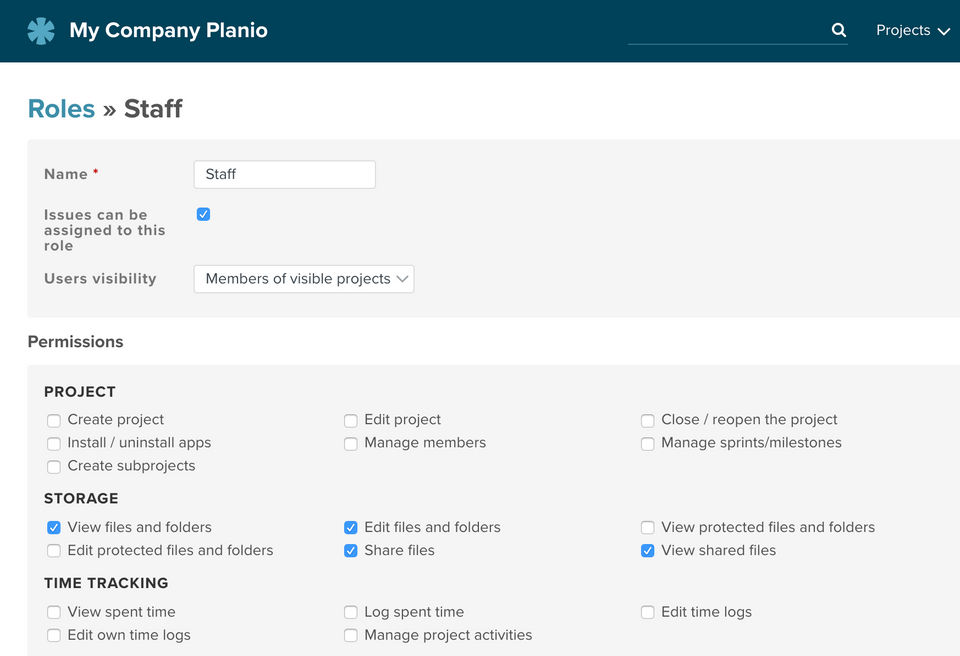This screenshot has width=960, height=656.
Task: Check the Log spent time box
Action: 351,613
